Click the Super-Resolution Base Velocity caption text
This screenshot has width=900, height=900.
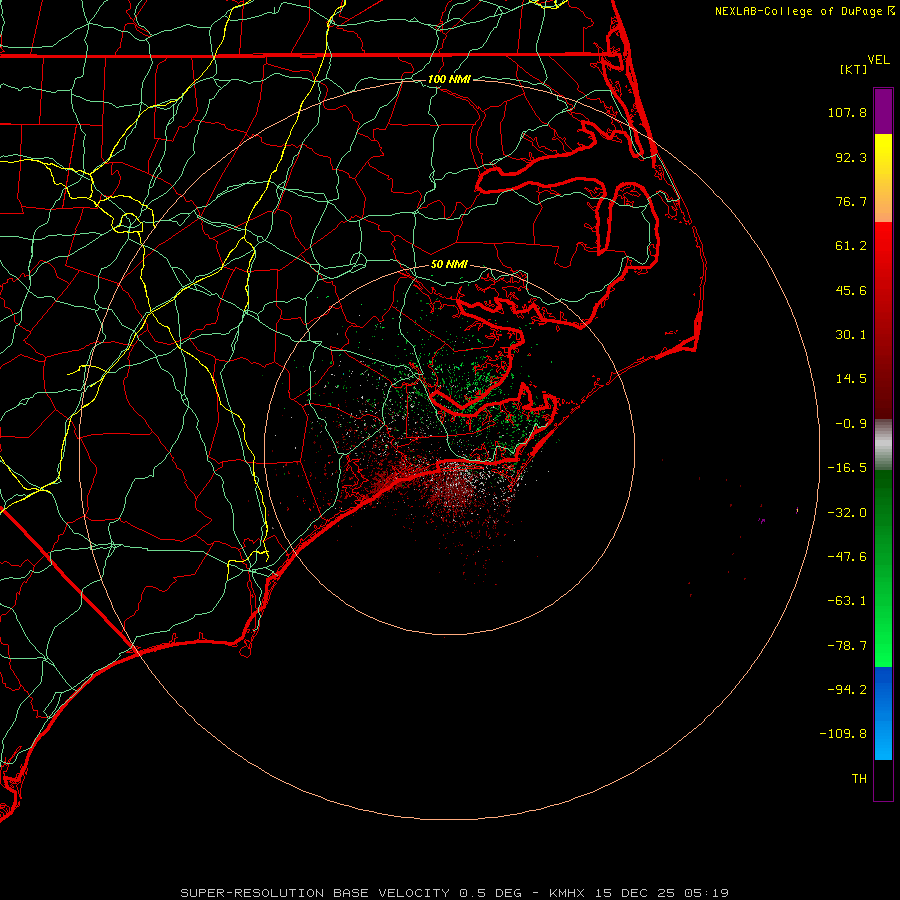351,893
